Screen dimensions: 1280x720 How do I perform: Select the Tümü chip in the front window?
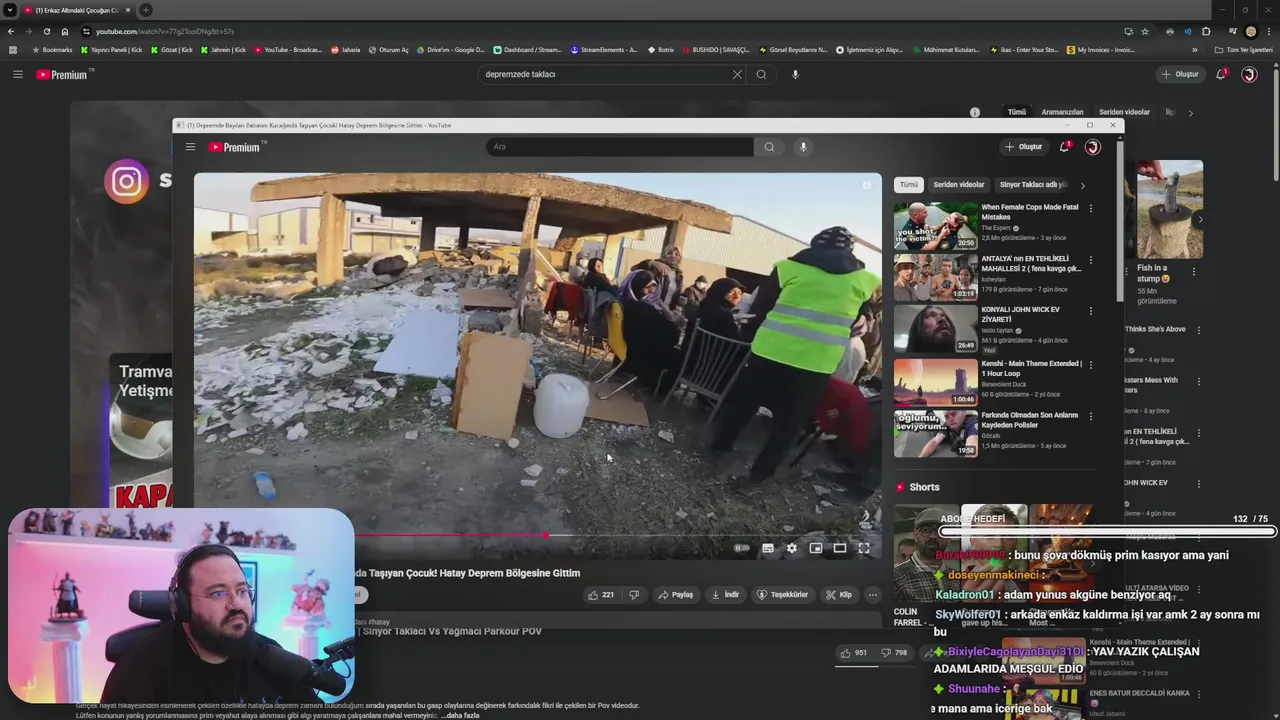[908, 185]
